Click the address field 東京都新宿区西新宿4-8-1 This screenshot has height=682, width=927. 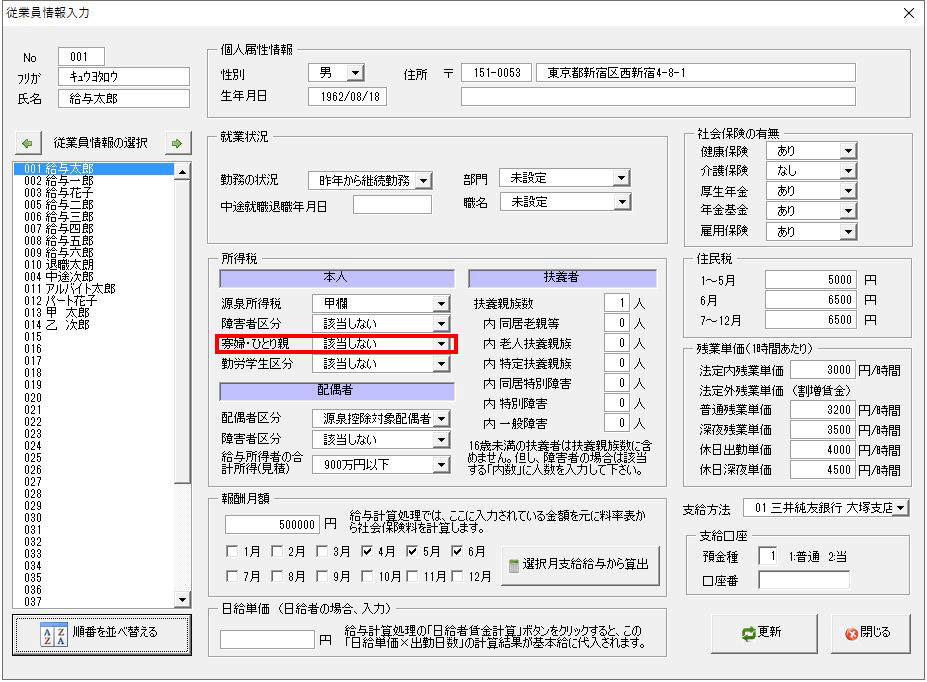coord(696,73)
